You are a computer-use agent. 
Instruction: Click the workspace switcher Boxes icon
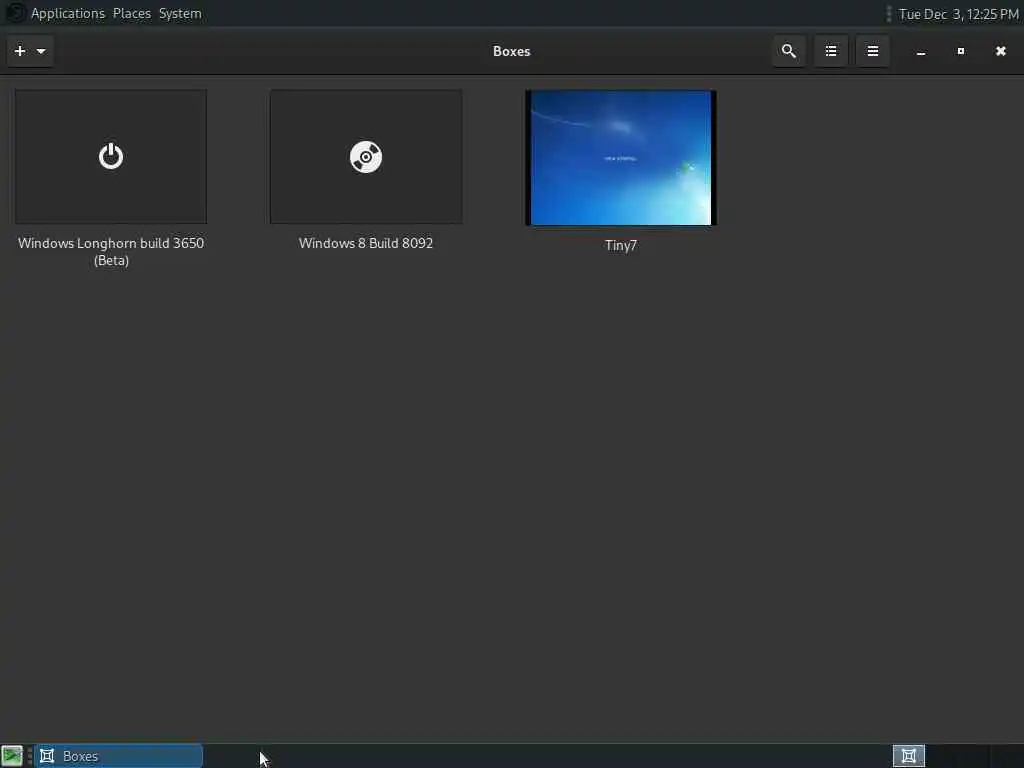(908, 756)
